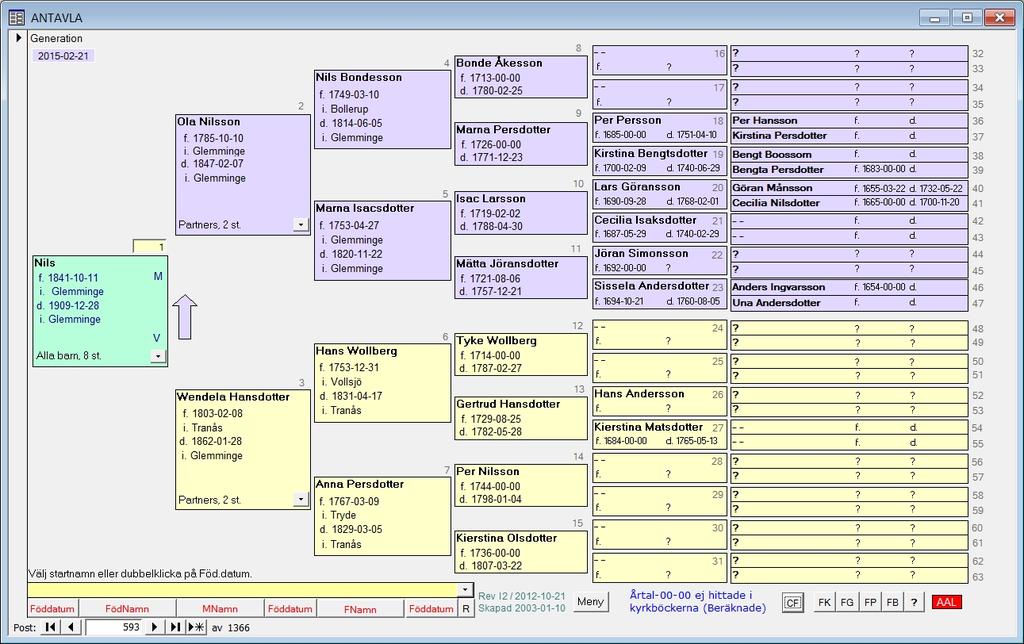Select Marna Isacsdotter's name
The width and height of the screenshot is (1024, 644).
(364, 208)
